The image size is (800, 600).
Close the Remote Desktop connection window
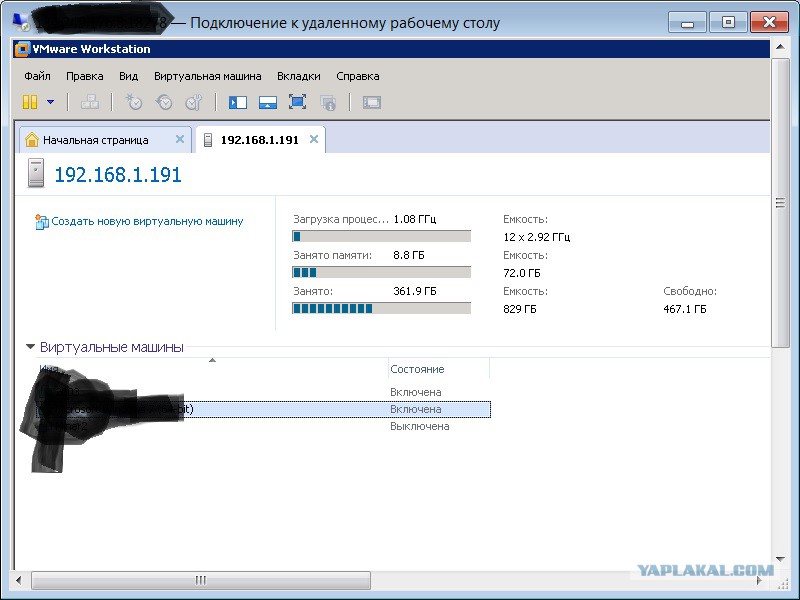(769, 22)
